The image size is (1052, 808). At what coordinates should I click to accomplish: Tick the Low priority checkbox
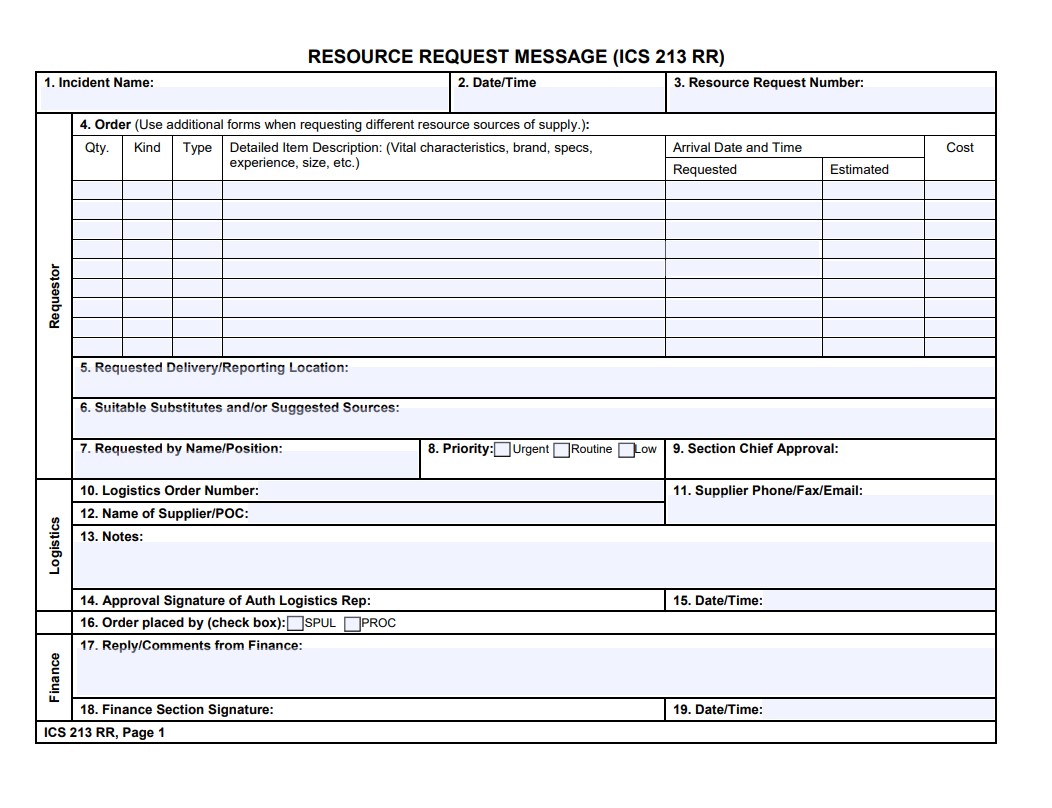tap(626, 450)
